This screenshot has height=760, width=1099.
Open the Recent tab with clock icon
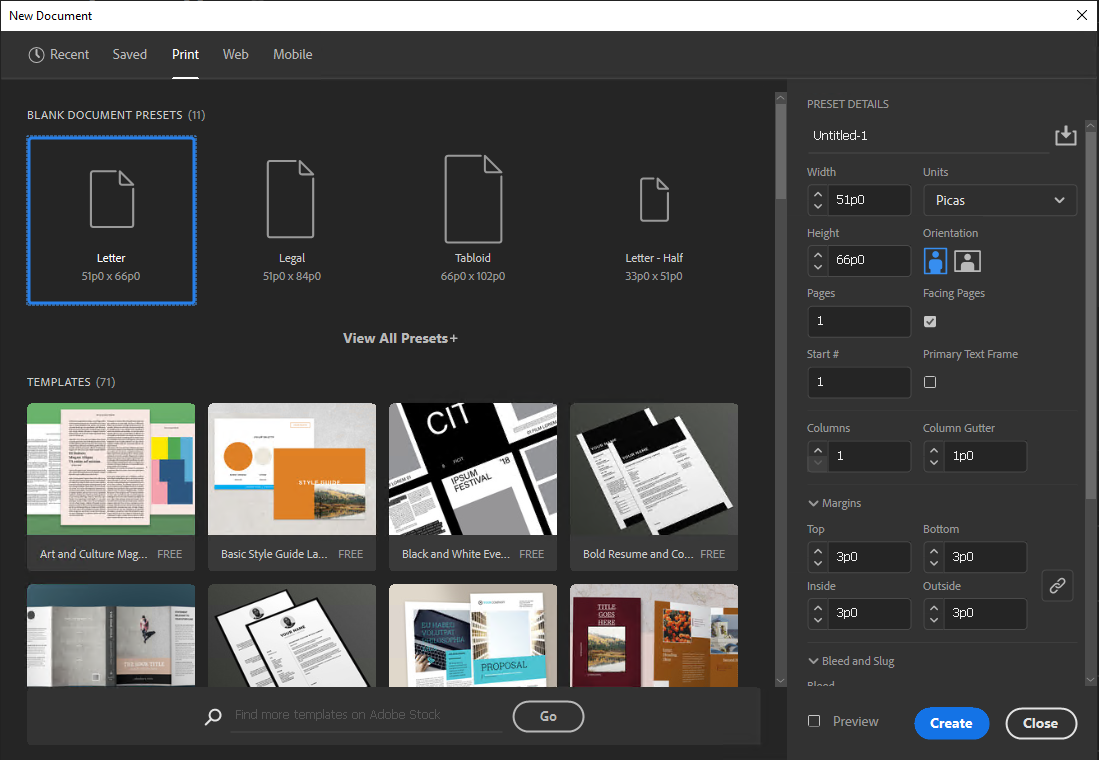(x=59, y=55)
